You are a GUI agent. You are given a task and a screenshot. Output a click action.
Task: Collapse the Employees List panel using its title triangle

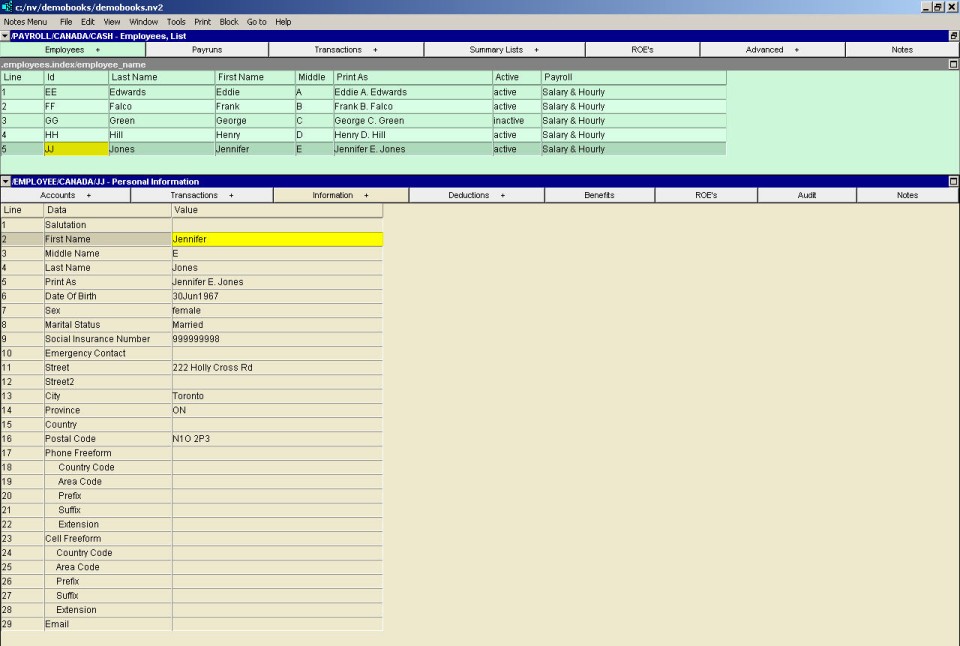click(x=5, y=36)
